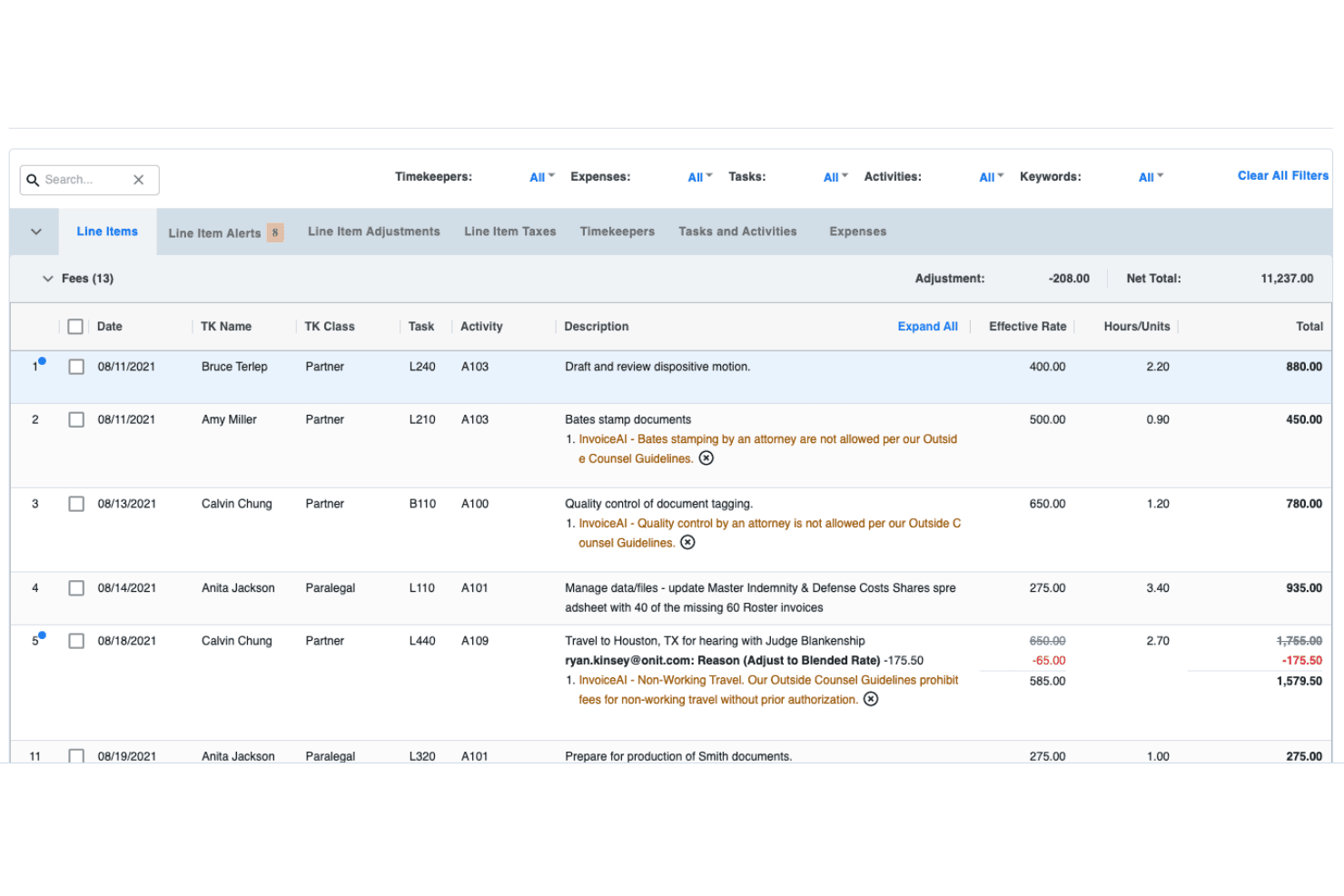
Task: Toggle the select-all checkbox in table header
Action: (75, 327)
